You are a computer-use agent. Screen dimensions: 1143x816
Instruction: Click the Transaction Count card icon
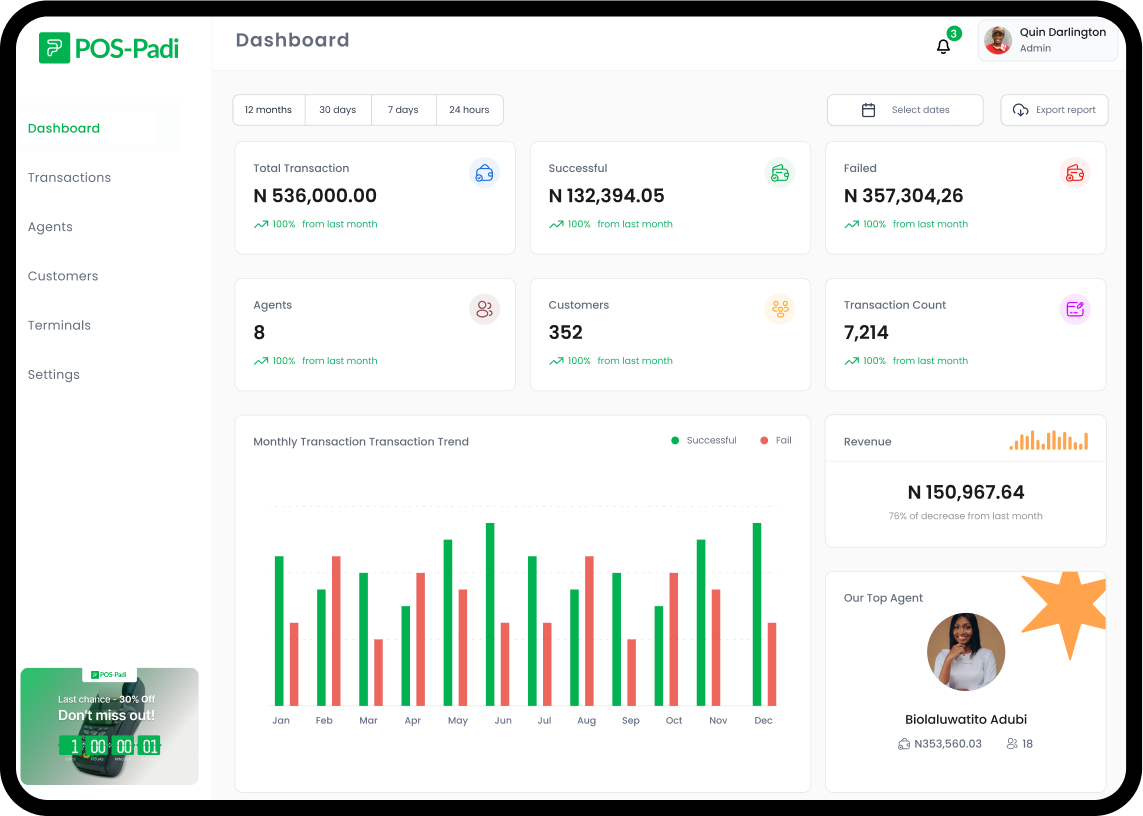pyautogui.click(x=1075, y=309)
